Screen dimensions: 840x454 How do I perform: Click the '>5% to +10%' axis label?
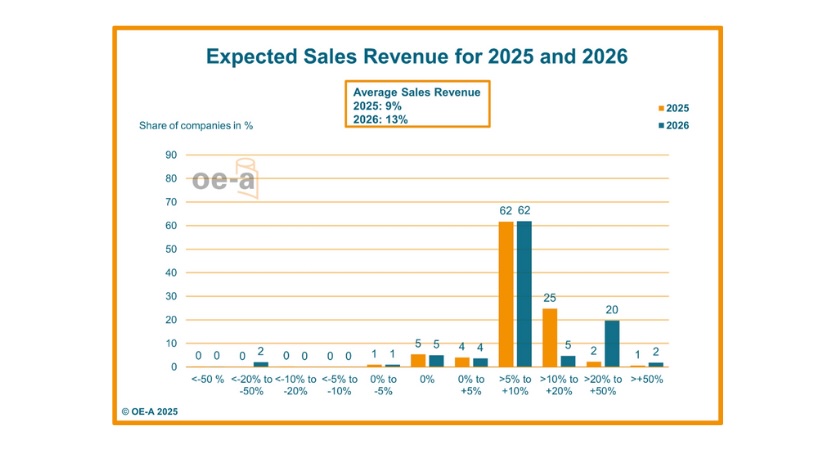515,385
